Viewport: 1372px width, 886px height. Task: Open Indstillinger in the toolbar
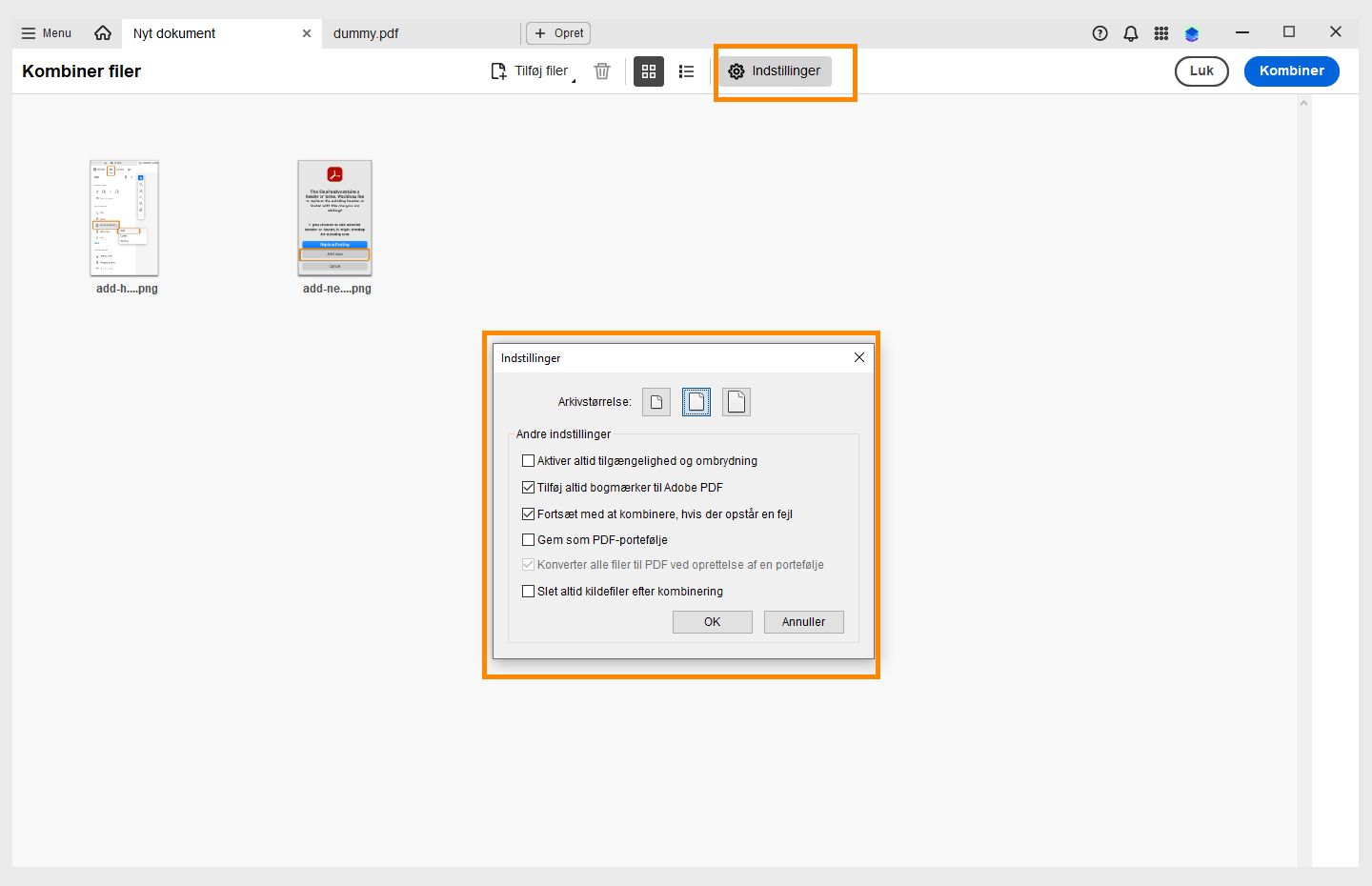click(x=775, y=71)
